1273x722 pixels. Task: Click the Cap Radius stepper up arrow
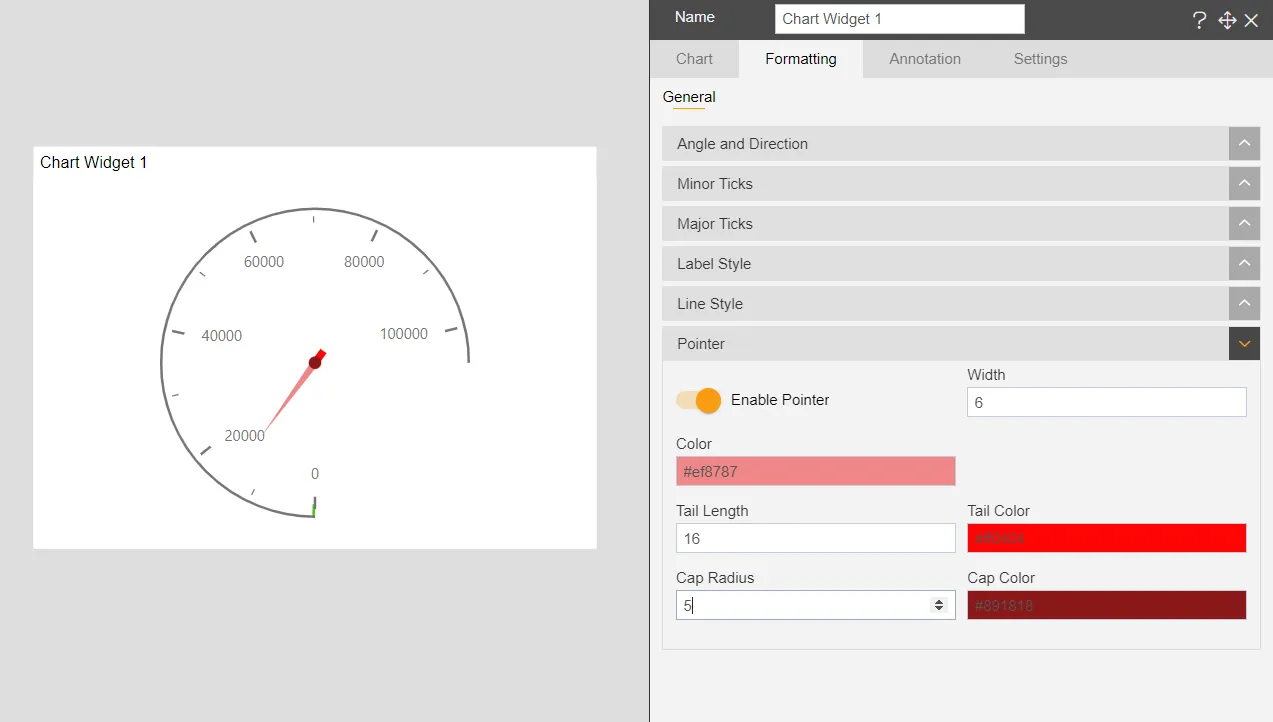pyautogui.click(x=938, y=600)
